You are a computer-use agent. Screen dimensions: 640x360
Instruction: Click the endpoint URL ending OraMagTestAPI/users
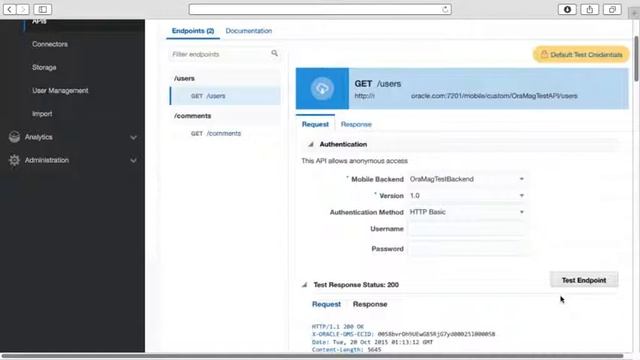click(x=466, y=96)
